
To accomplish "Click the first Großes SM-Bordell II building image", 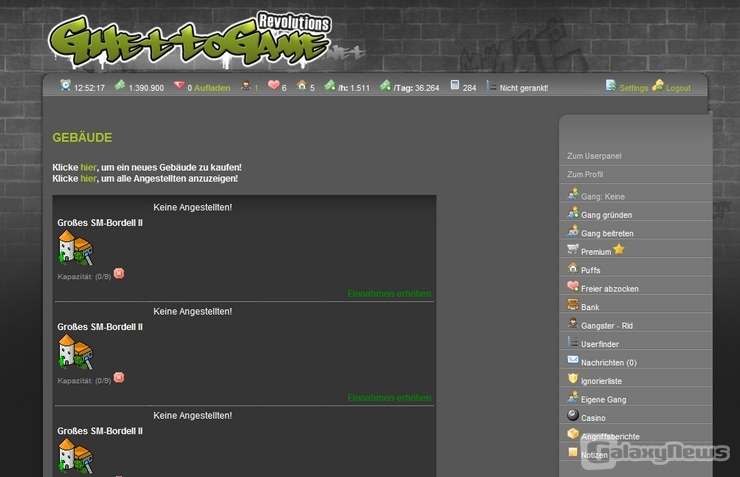I will [76, 247].
